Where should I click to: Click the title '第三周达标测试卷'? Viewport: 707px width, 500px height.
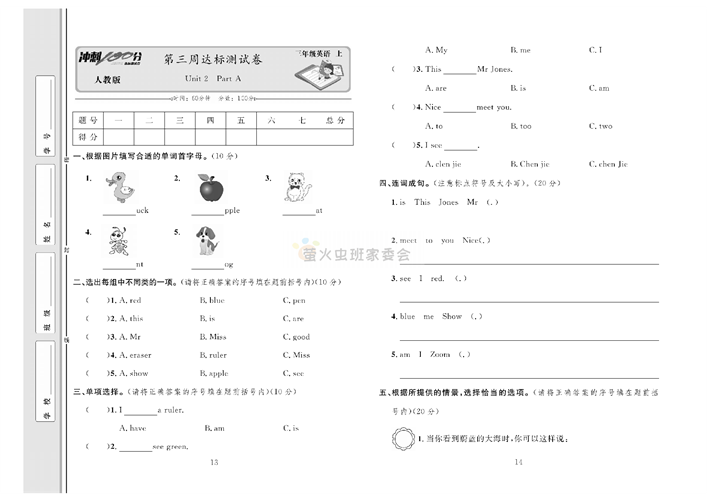[213, 59]
